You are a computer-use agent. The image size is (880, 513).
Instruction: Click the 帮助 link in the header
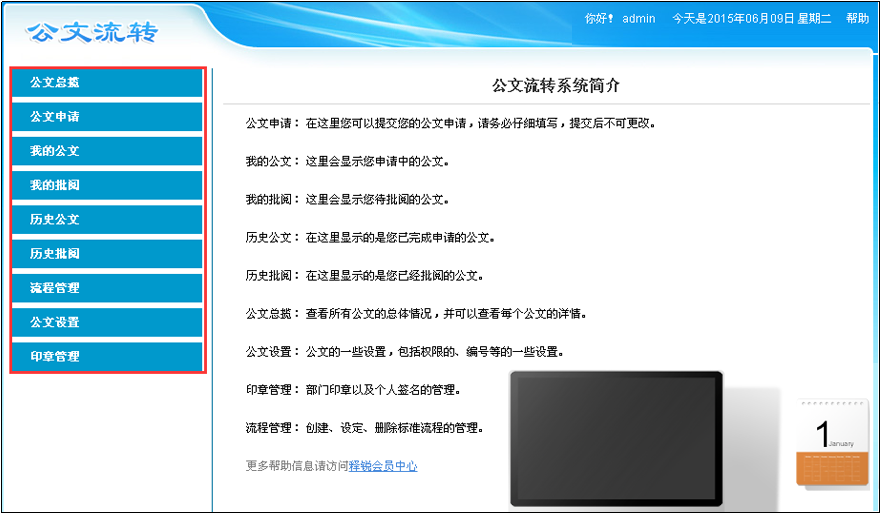pos(857,18)
